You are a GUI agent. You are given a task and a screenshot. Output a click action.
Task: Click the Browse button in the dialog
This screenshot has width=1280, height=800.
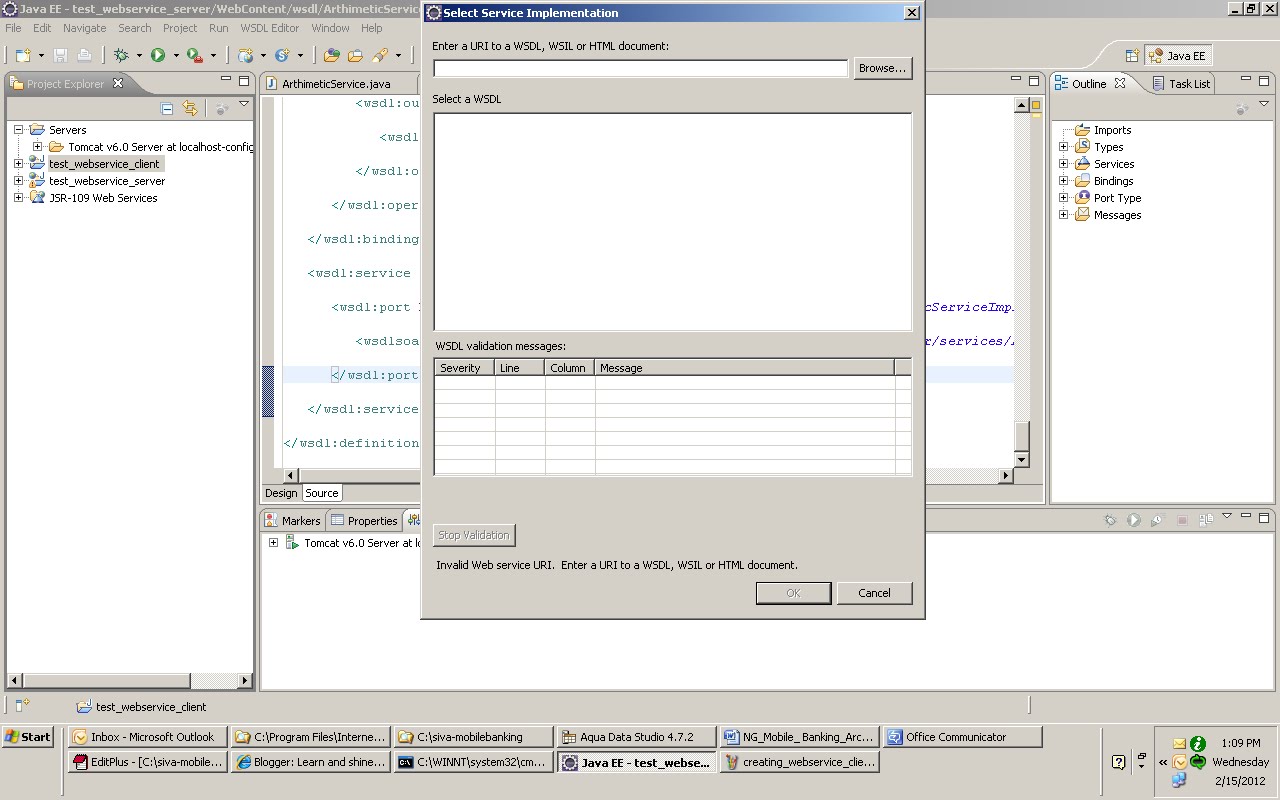tap(882, 68)
